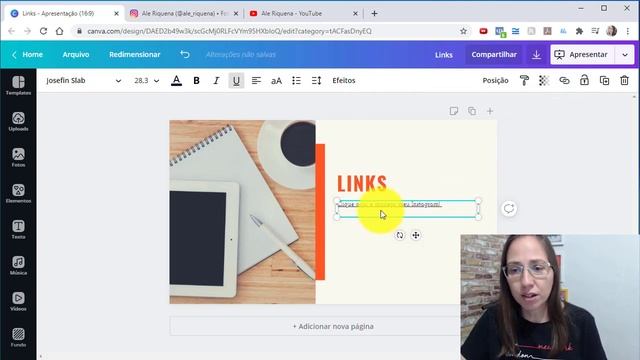The width and height of the screenshot is (640, 360).
Task: Undo the last change
Action: 185,54
